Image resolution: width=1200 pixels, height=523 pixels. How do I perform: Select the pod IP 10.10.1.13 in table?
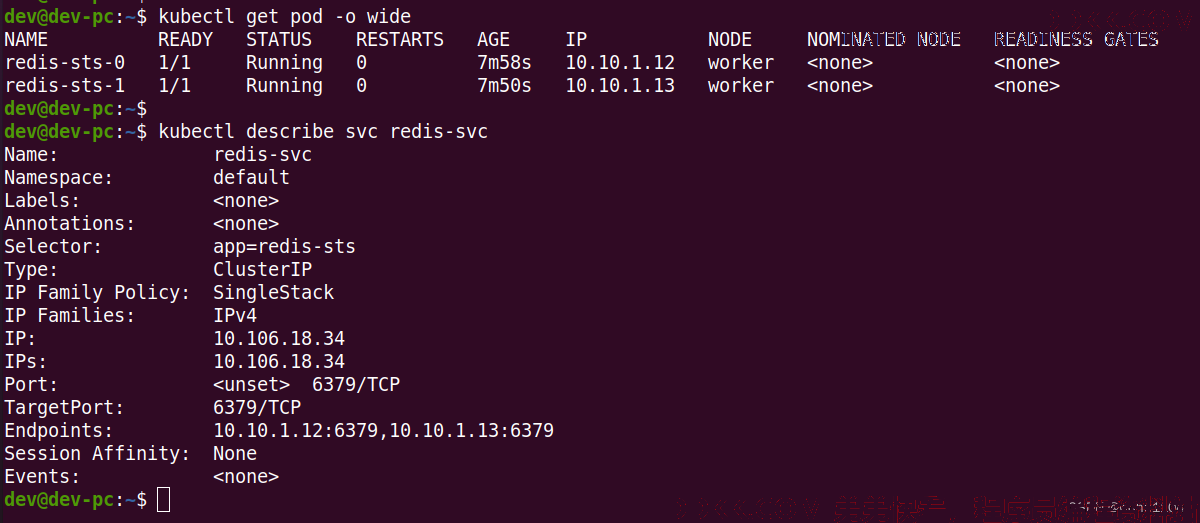[x=620, y=86]
